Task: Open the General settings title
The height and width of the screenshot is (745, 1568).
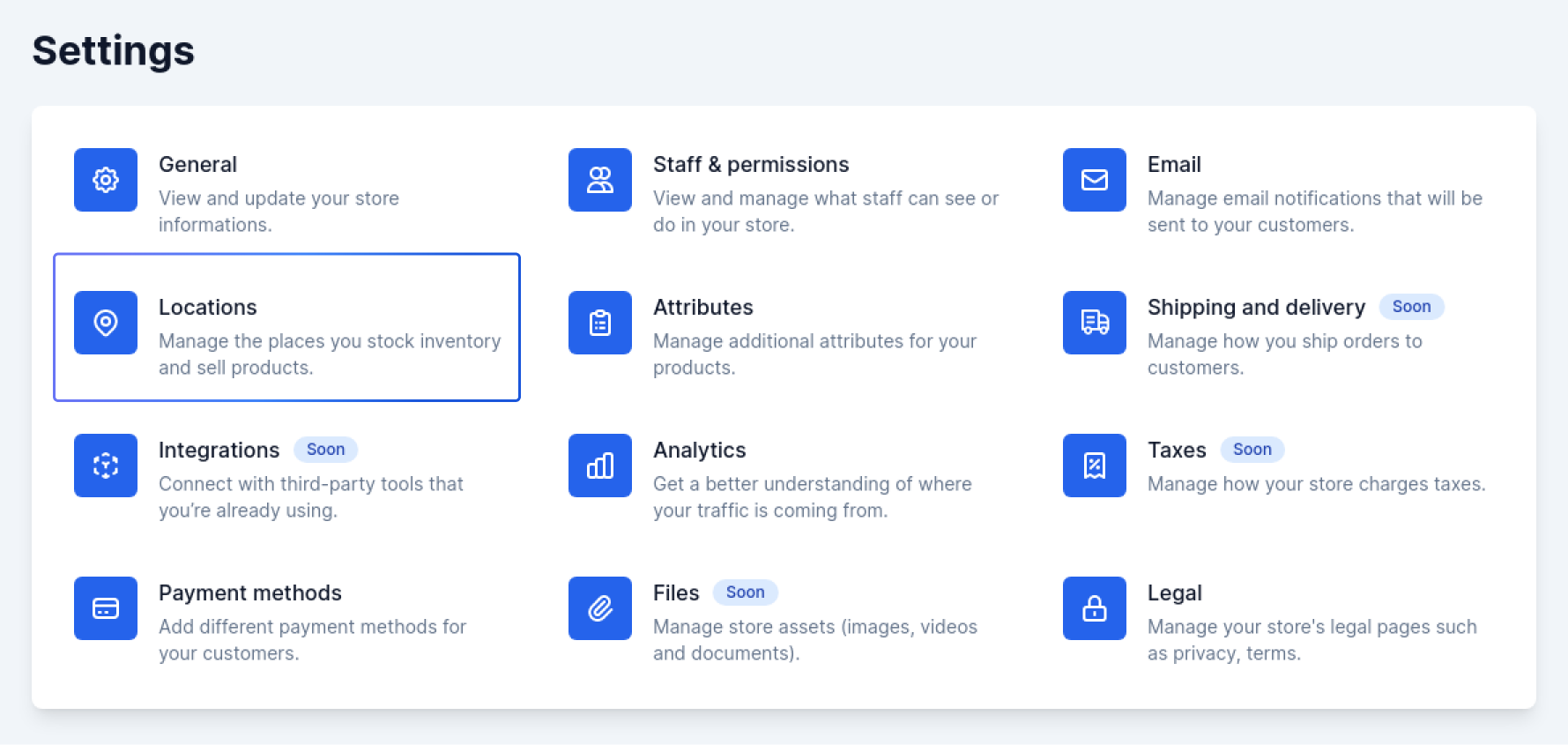Action: (197, 165)
